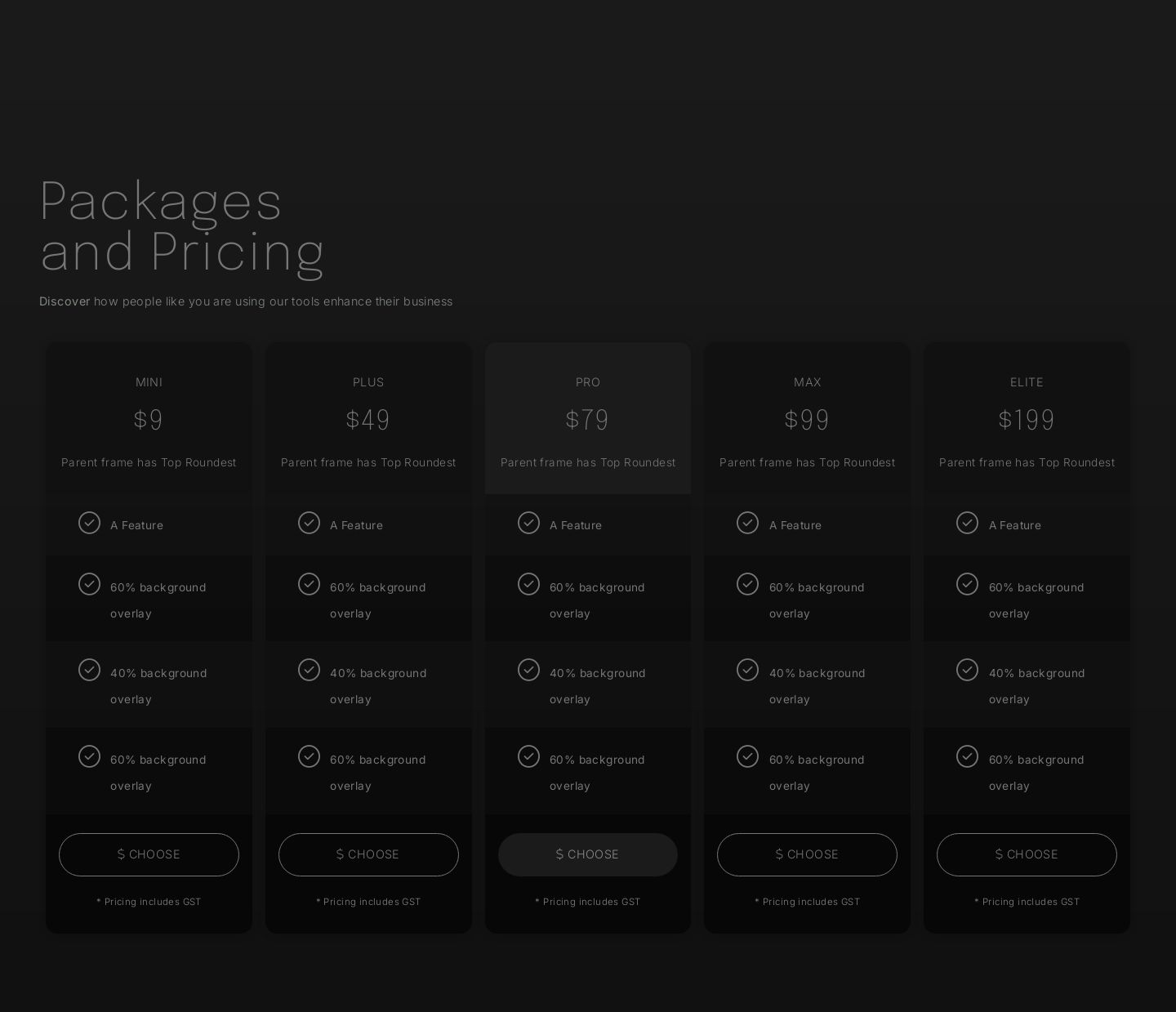Select the MINI plan title

point(149,382)
